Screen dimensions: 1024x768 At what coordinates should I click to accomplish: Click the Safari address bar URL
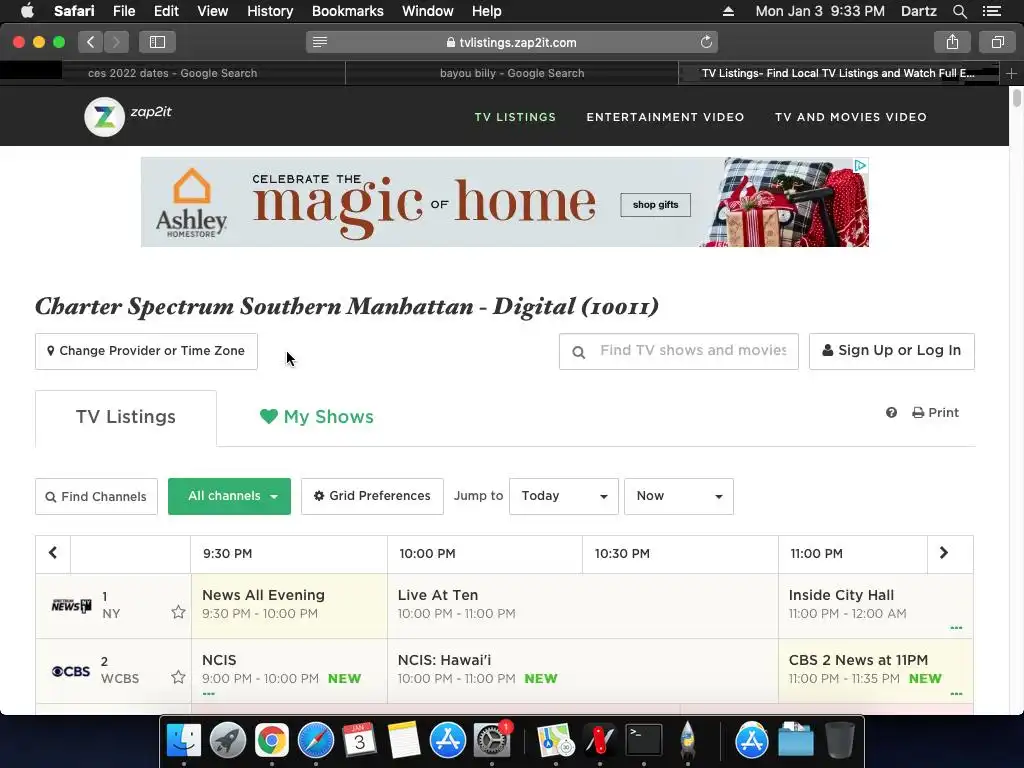(x=511, y=42)
